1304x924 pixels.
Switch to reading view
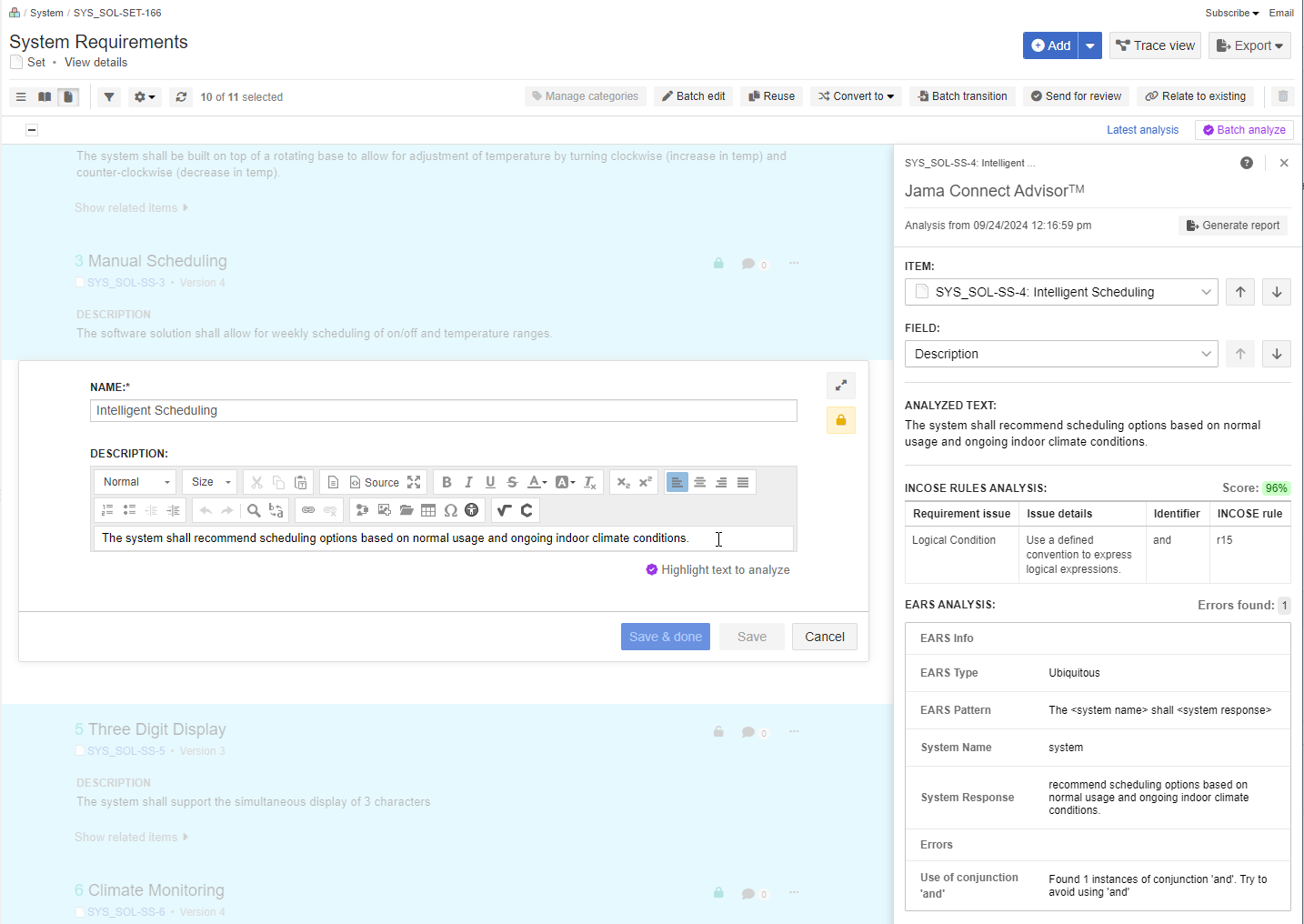[45, 96]
